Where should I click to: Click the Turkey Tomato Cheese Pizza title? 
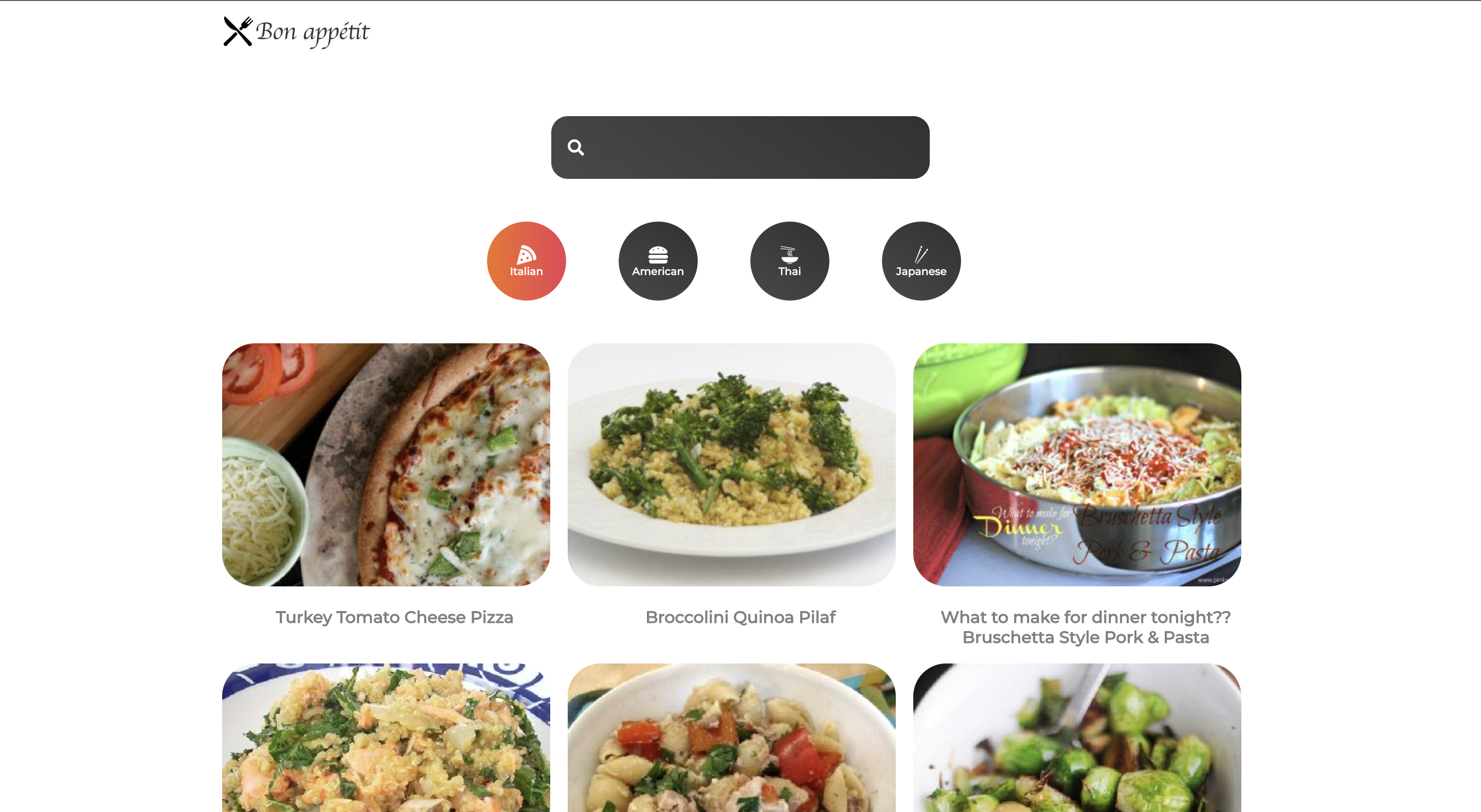(x=394, y=617)
